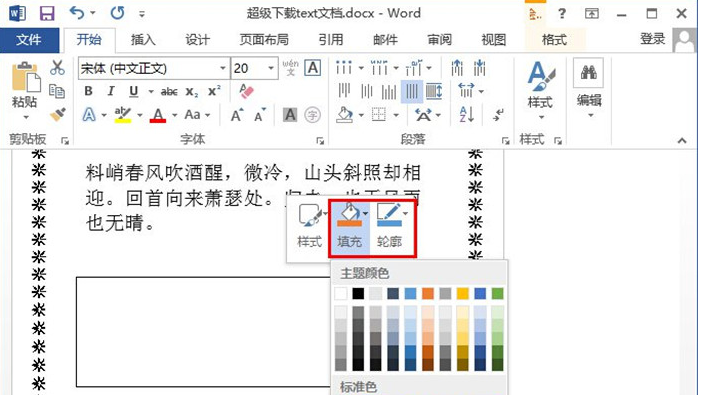This screenshot has height=395, width=715.
Task: Activate the Format Painter brush
Action: tap(57, 114)
